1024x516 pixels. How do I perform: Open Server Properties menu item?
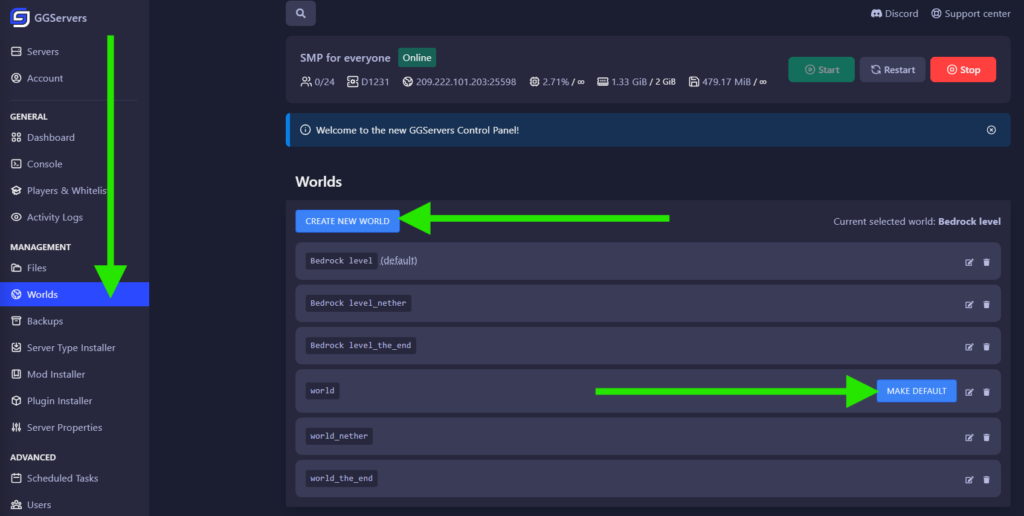64,427
